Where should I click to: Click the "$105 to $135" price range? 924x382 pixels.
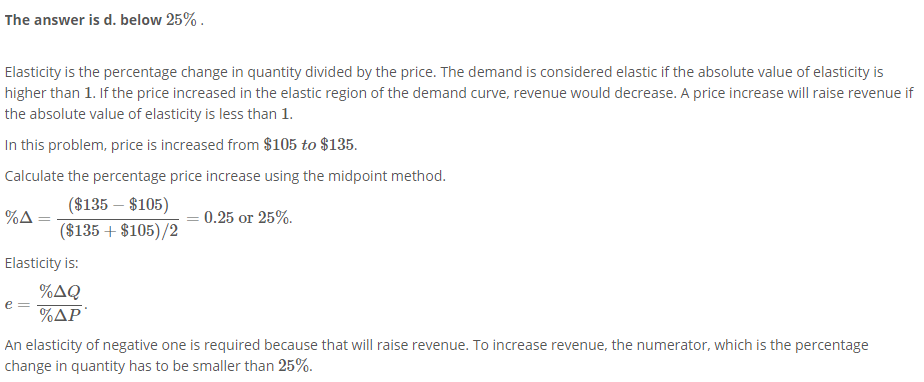pos(310,145)
